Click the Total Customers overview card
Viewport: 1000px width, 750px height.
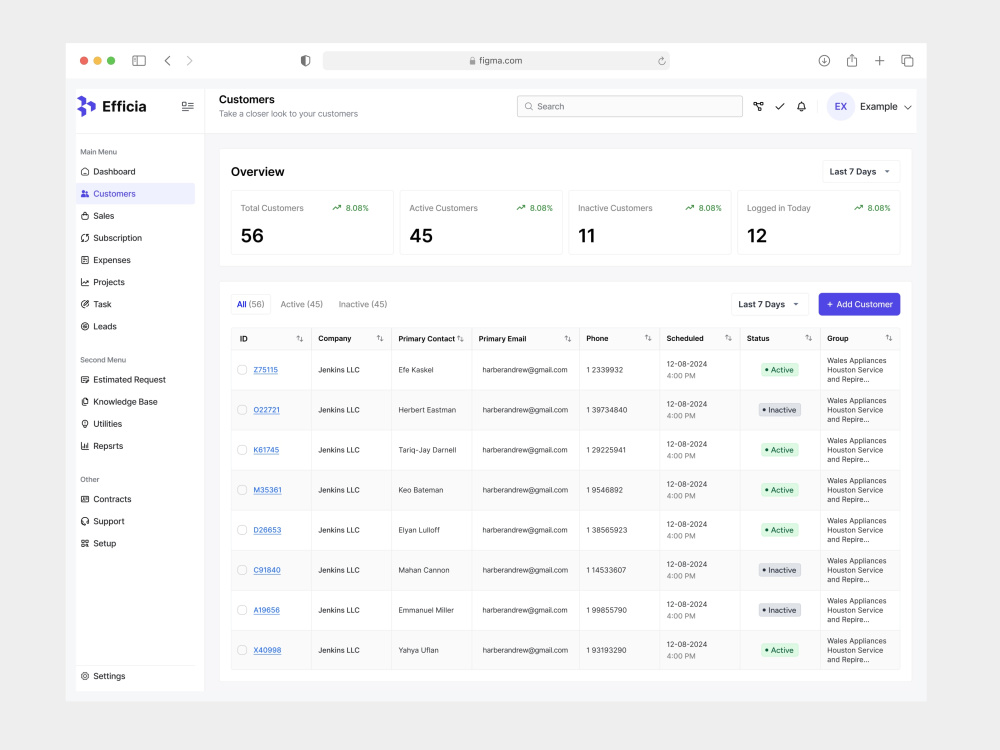pyautogui.click(x=312, y=222)
